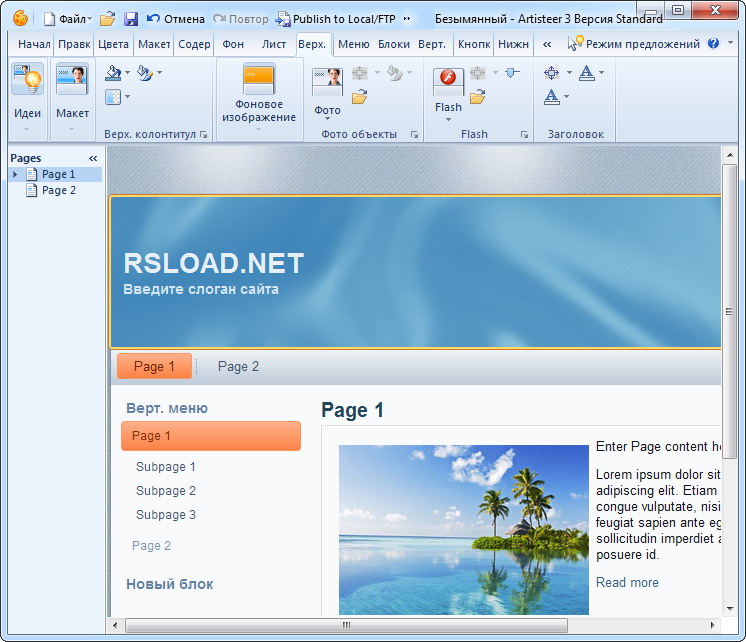
Task: Click the upper headline font A icon
Action: [x=587, y=73]
